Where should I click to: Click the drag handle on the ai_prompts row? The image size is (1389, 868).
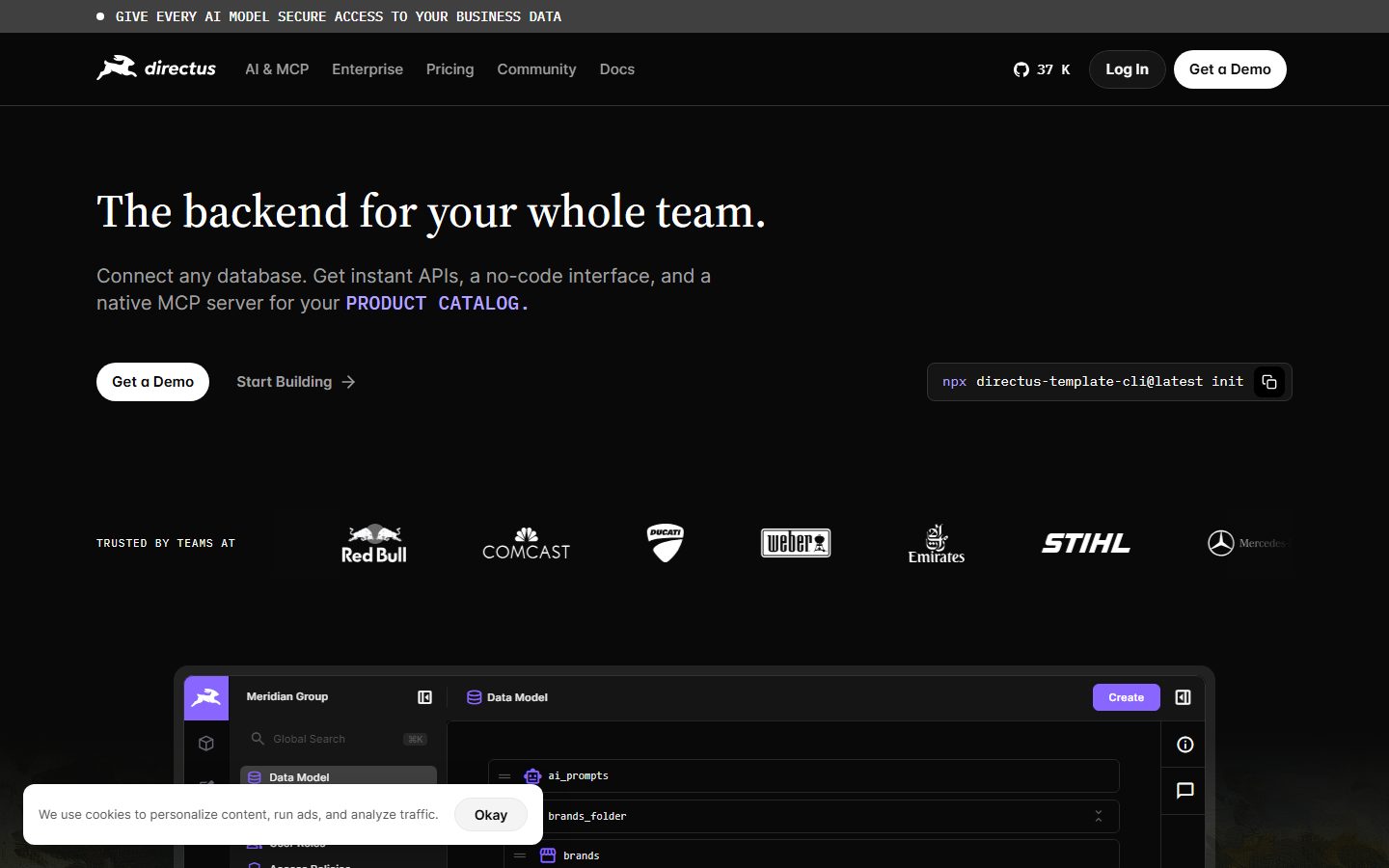pyautogui.click(x=504, y=775)
